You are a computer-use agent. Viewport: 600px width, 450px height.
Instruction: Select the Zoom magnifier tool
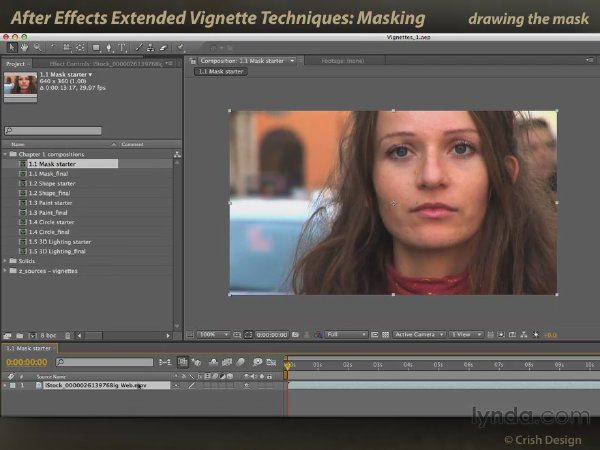click(x=37, y=47)
